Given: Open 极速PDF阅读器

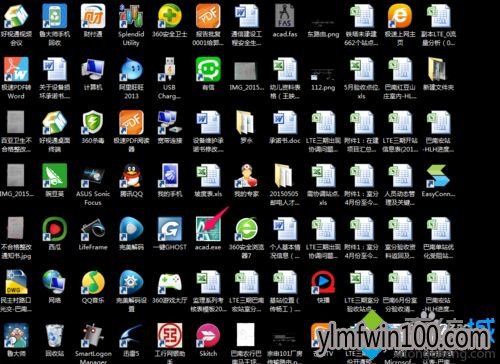Looking at the screenshot, I should [131, 131].
